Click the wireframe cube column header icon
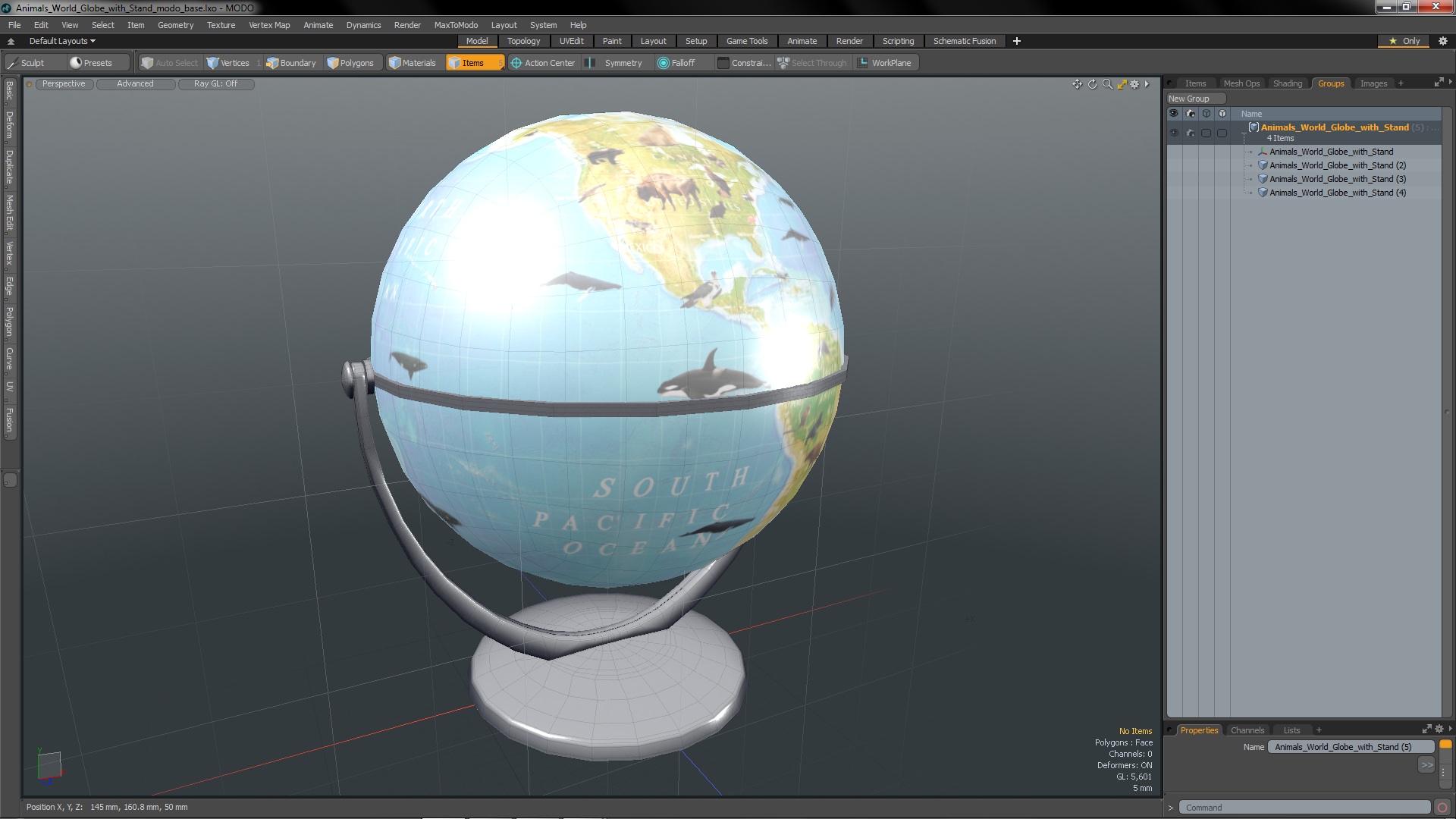The height and width of the screenshot is (819, 1456). pyautogui.click(x=1206, y=114)
